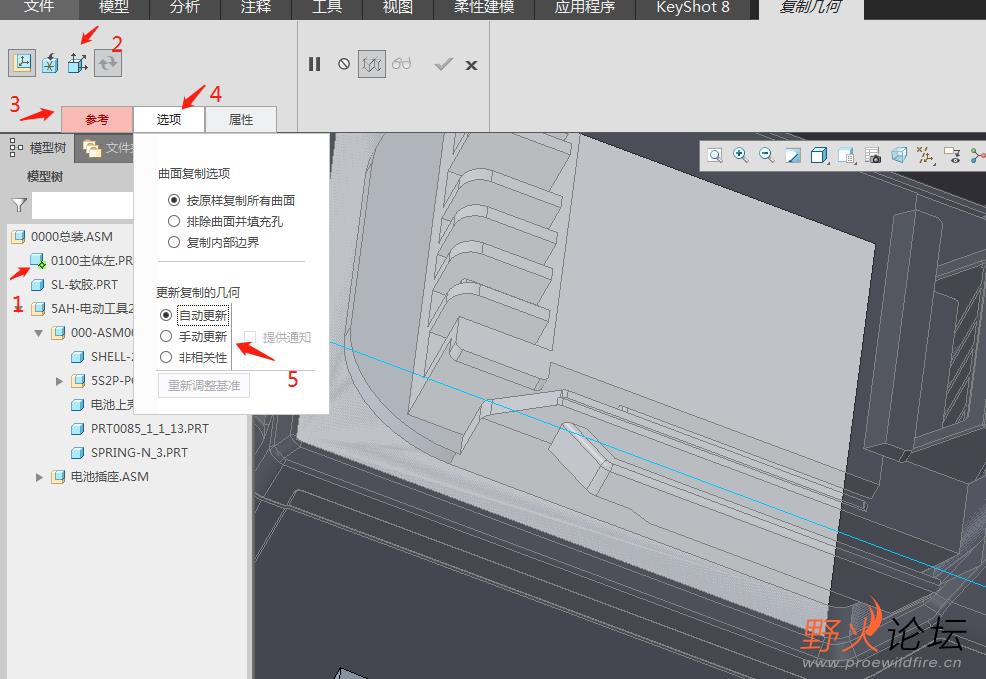Select SPRING-N_3.PRT in model tree
The width and height of the screenshot is (986, 679).
click(x=139, y=453)
